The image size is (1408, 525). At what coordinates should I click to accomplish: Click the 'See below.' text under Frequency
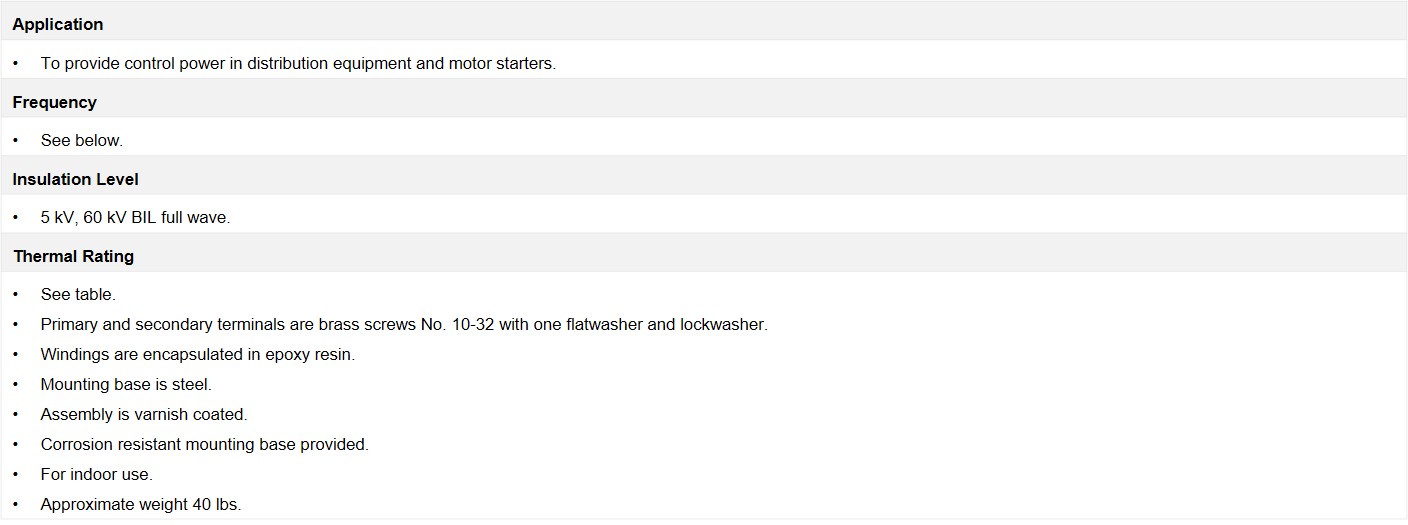click(x=82, y=140)
